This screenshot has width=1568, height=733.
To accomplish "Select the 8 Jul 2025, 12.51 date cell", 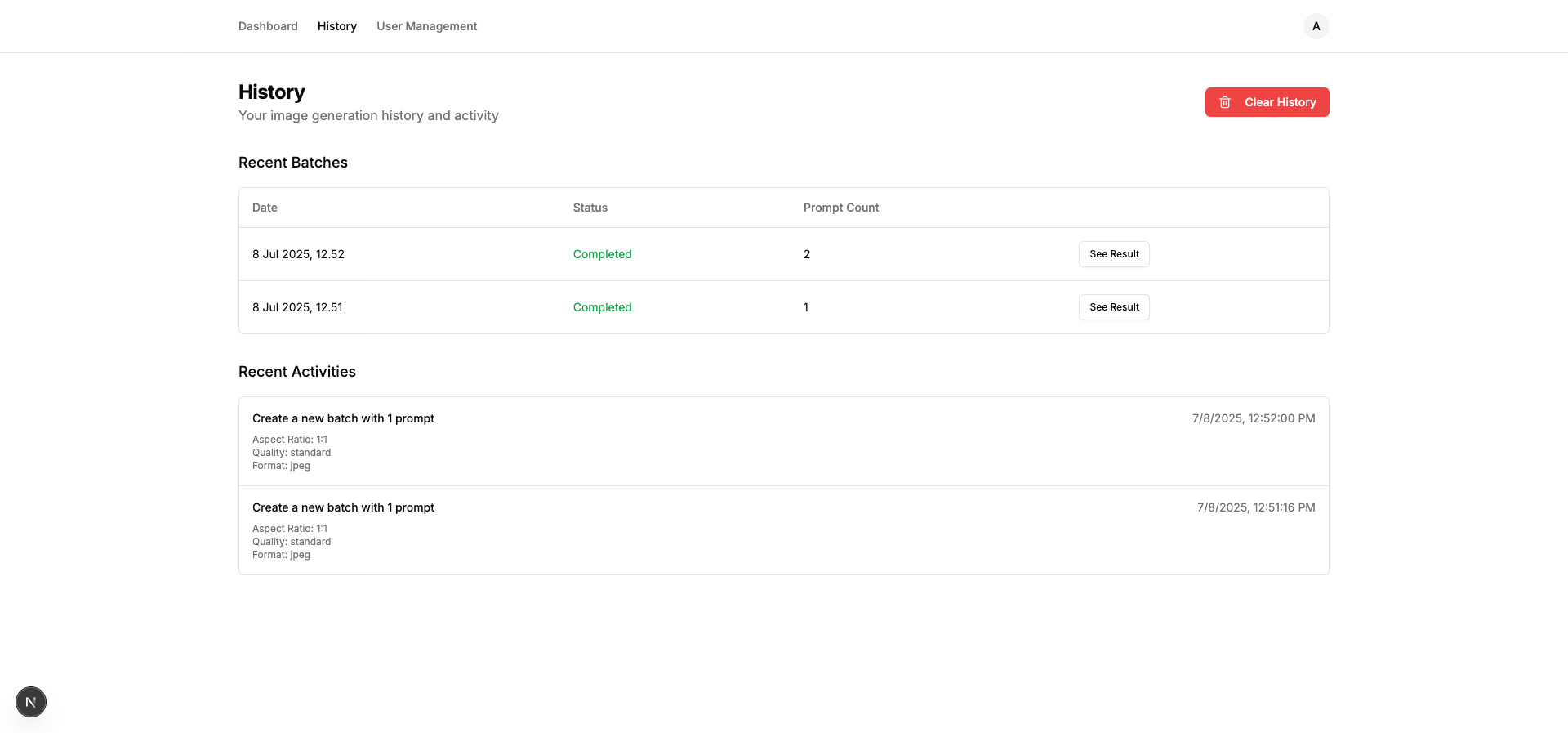I will click(297, 307).
